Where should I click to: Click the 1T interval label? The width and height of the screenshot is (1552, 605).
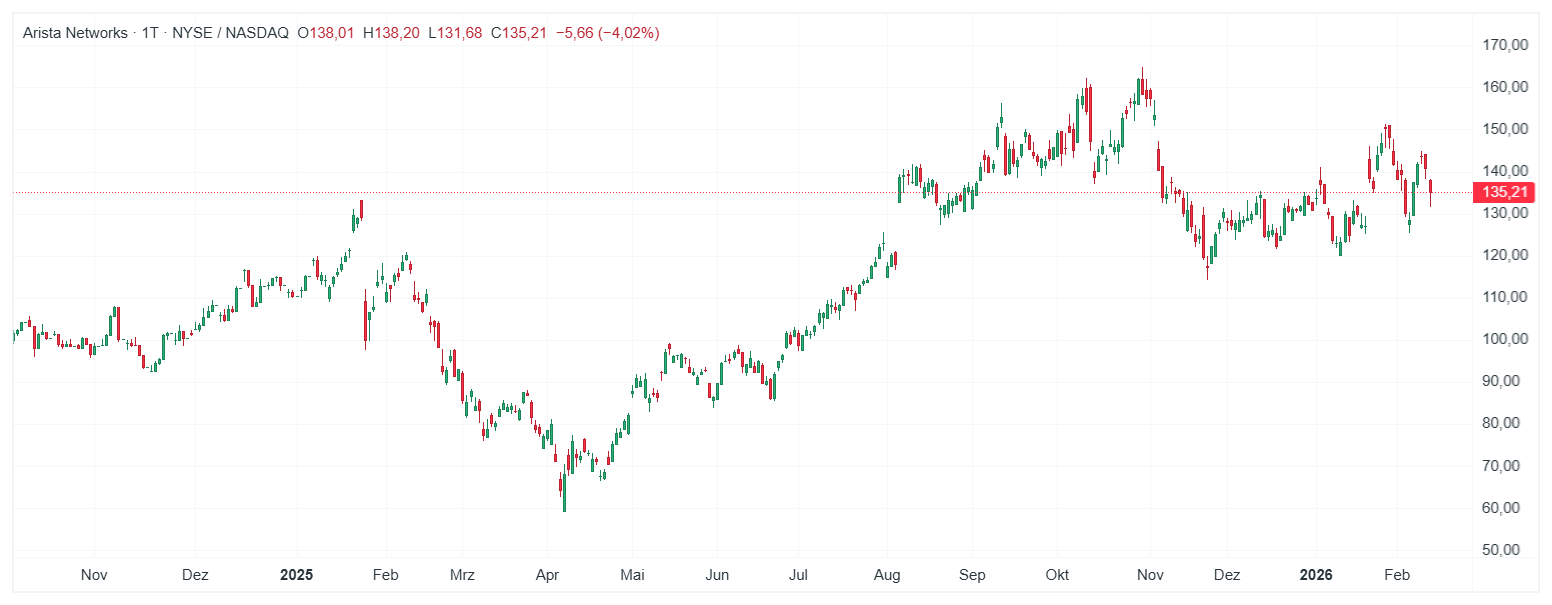pos(150,33)
